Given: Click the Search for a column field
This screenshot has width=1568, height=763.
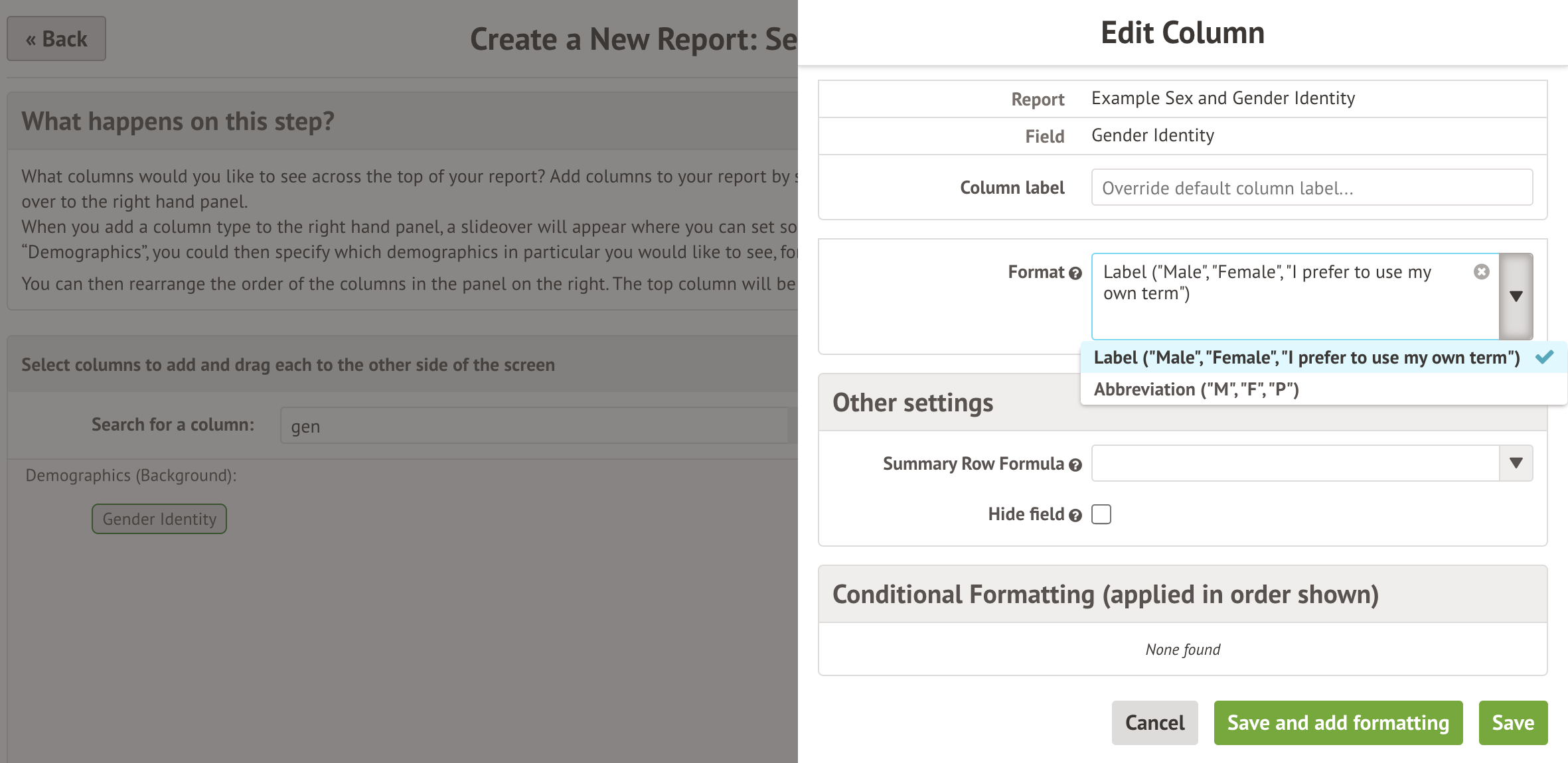Looking at the screenshot, I should 534,426.
